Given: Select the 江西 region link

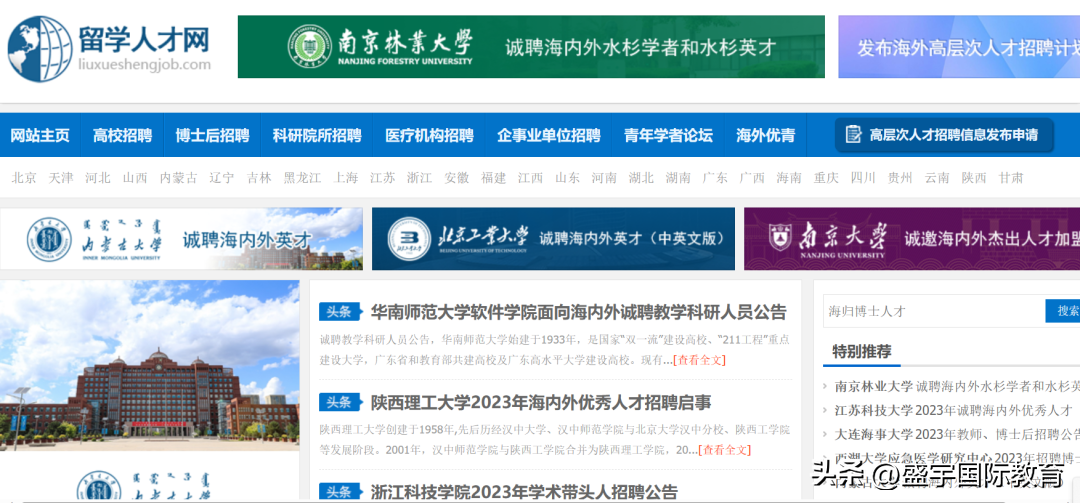Looking at the screenshot, I should pos(530,178).
